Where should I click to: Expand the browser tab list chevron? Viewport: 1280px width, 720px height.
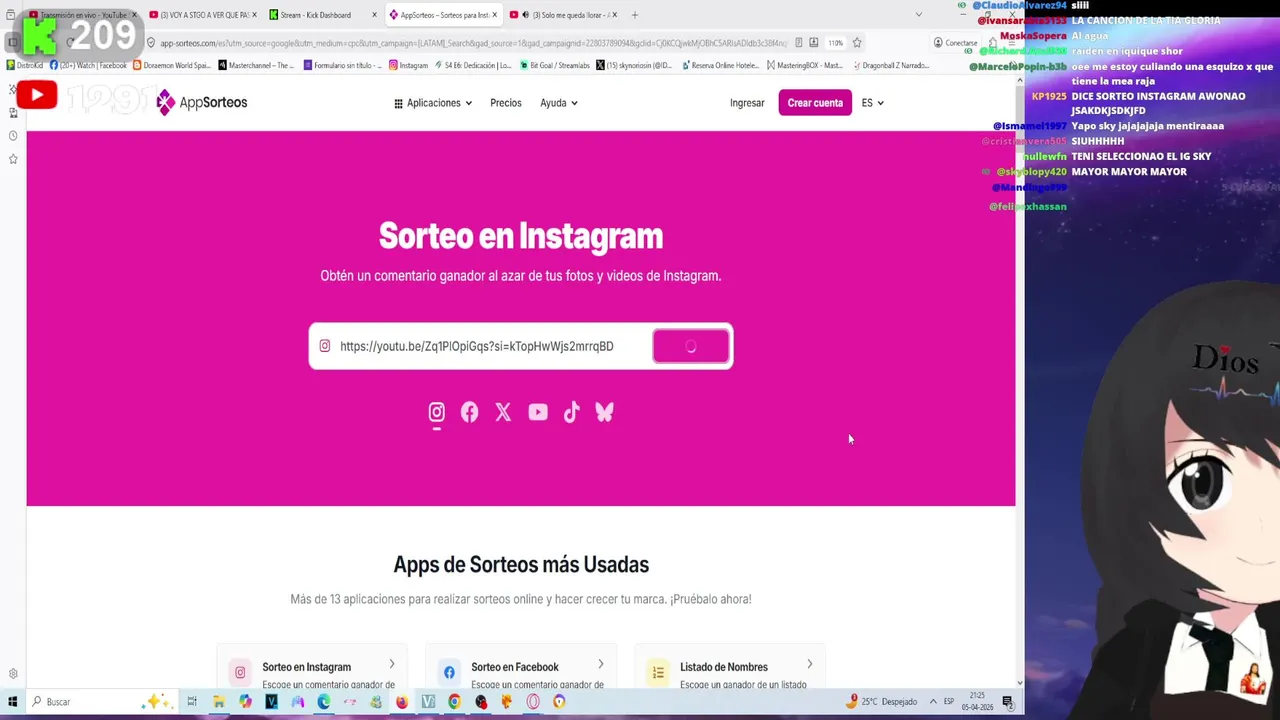click(x=919, y=15)
